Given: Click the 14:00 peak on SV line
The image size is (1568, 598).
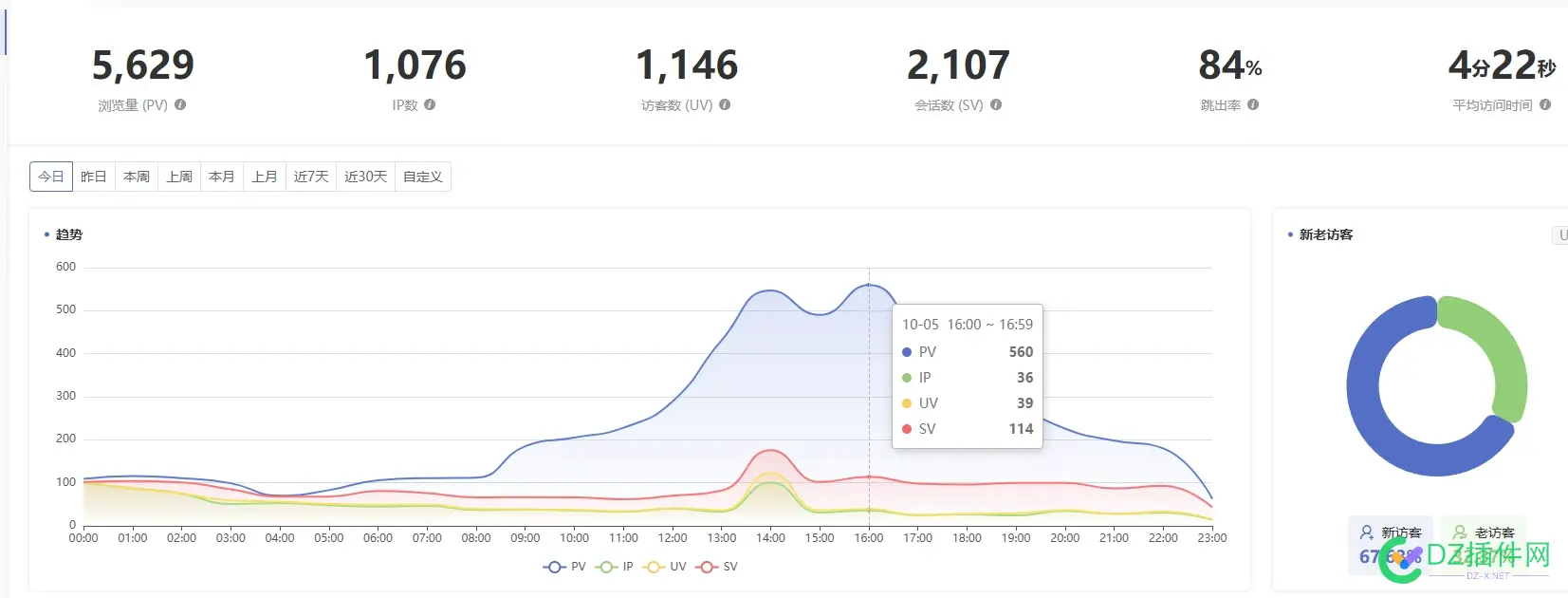Looking at the screenshot, I should (770, 450).
